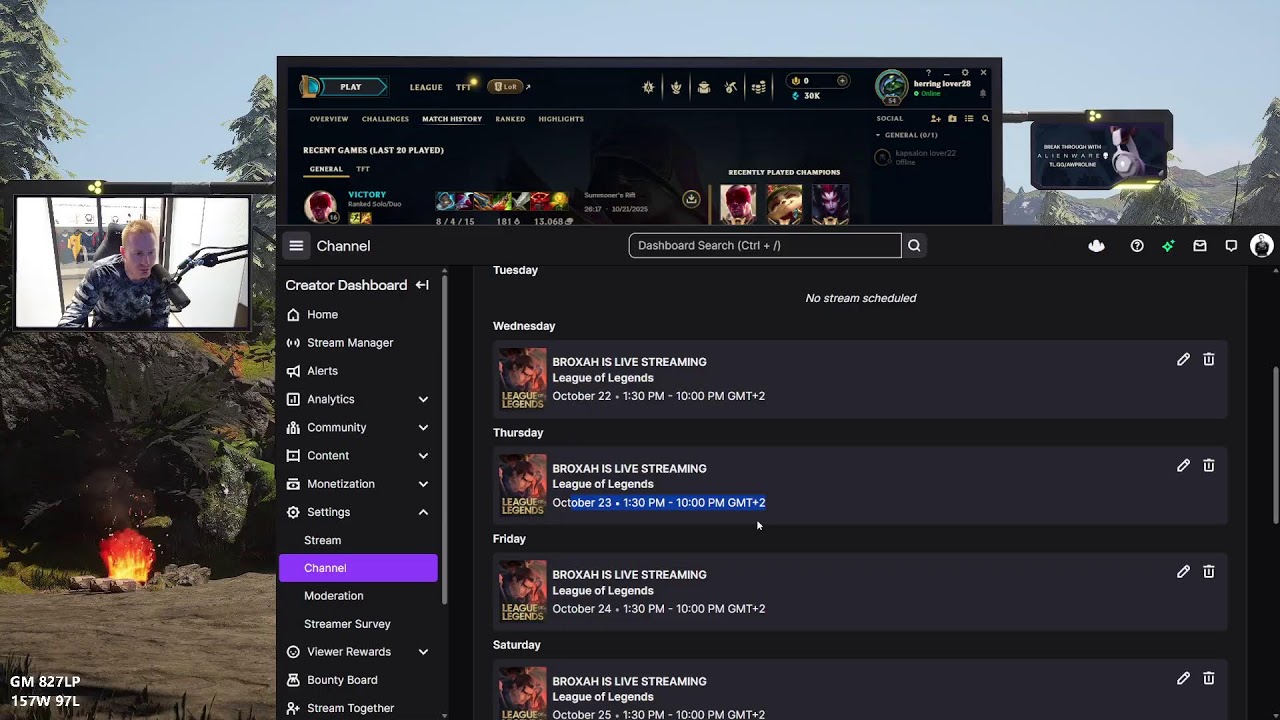Click the first recently played champion portrait
This screenshot has height=720, width=1280.
point(738,204)
